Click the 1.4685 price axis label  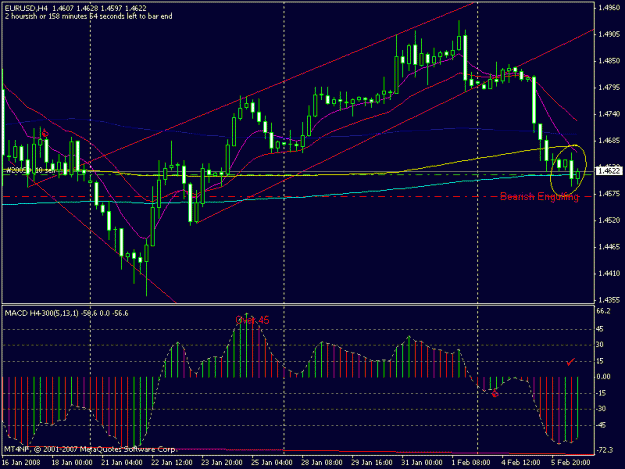[x=609, y=141]
